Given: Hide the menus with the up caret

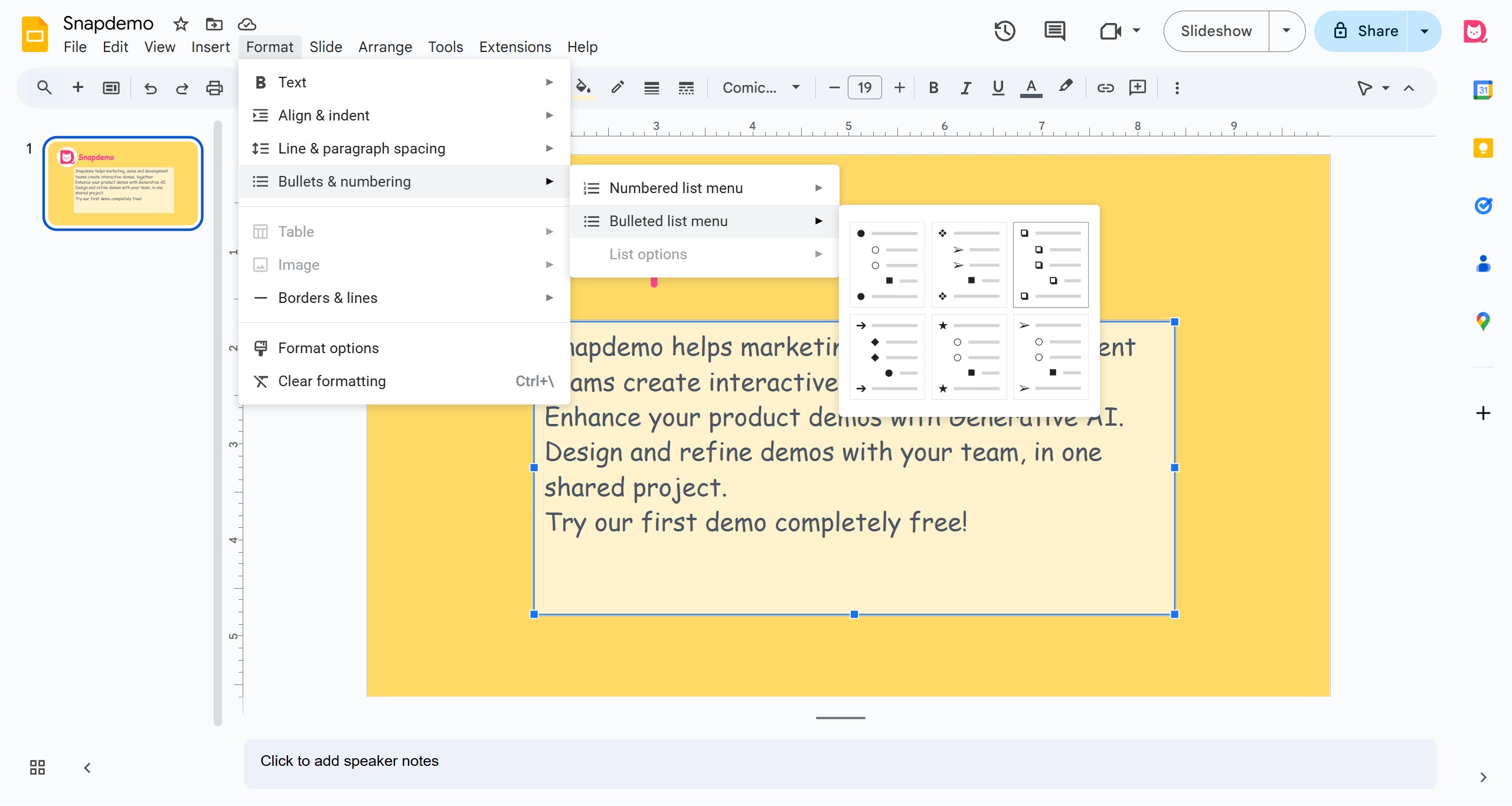Looking at the screenshot, I should click(1409, 88).
